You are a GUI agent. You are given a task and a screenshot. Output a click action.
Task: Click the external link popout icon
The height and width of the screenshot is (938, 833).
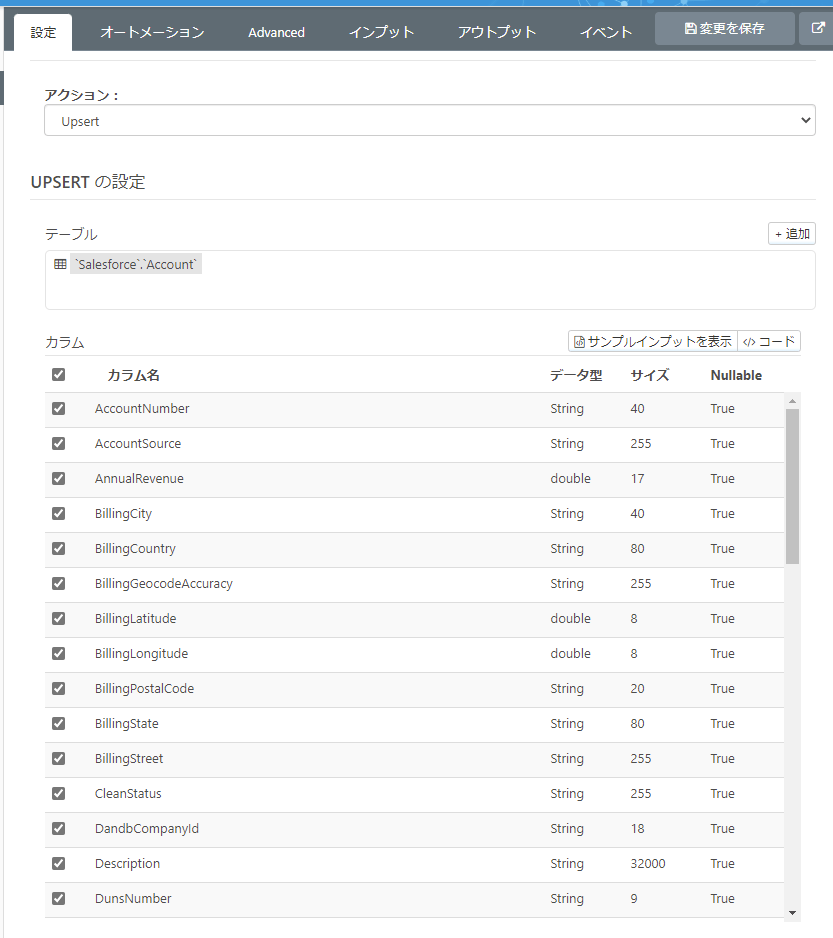(x=815, y=29)
